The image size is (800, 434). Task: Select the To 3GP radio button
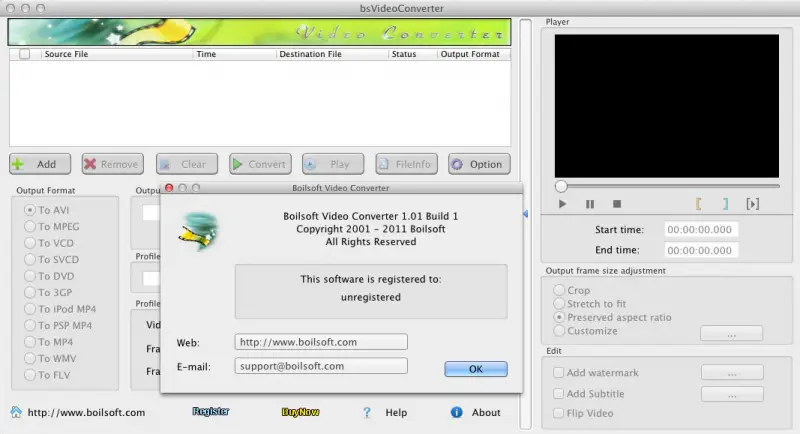[30, 292]
